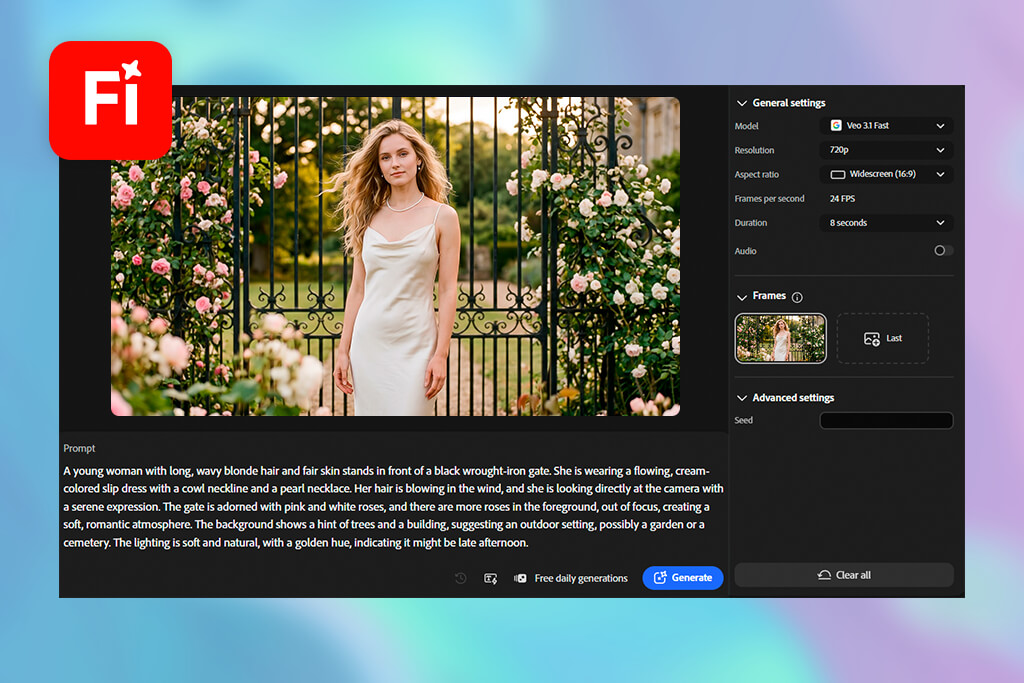Click the widescreen rectangle icon
This screenshot has width=1024, height=683.
tap(837, 174)
